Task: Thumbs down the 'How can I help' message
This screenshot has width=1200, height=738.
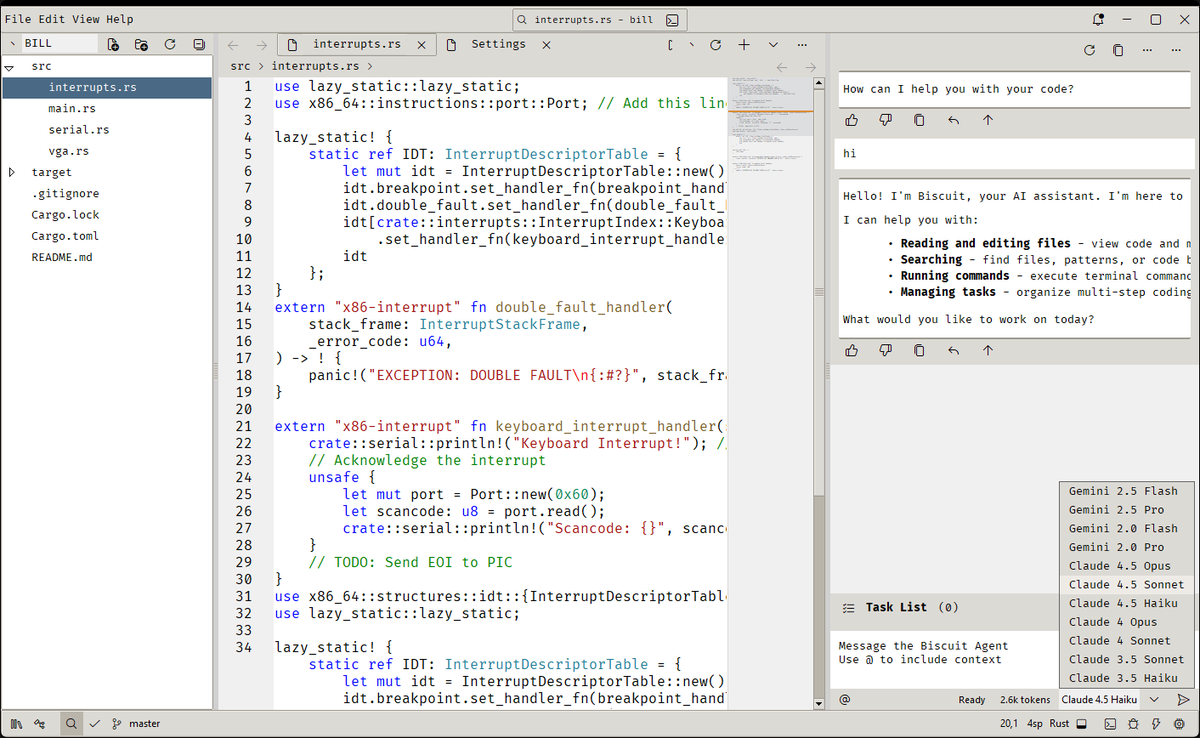Action: tap(885, 120)
